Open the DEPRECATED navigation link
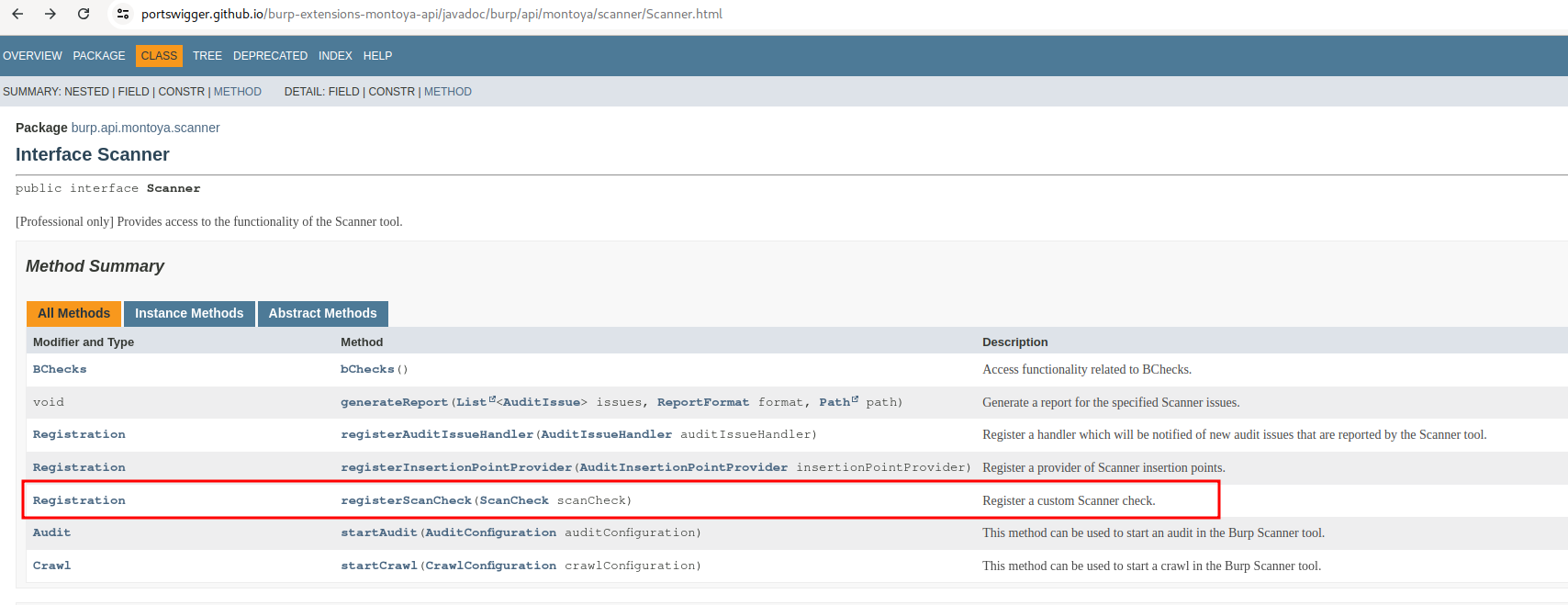This screenshot has width=1568, height=605. [x=270, y=56]
